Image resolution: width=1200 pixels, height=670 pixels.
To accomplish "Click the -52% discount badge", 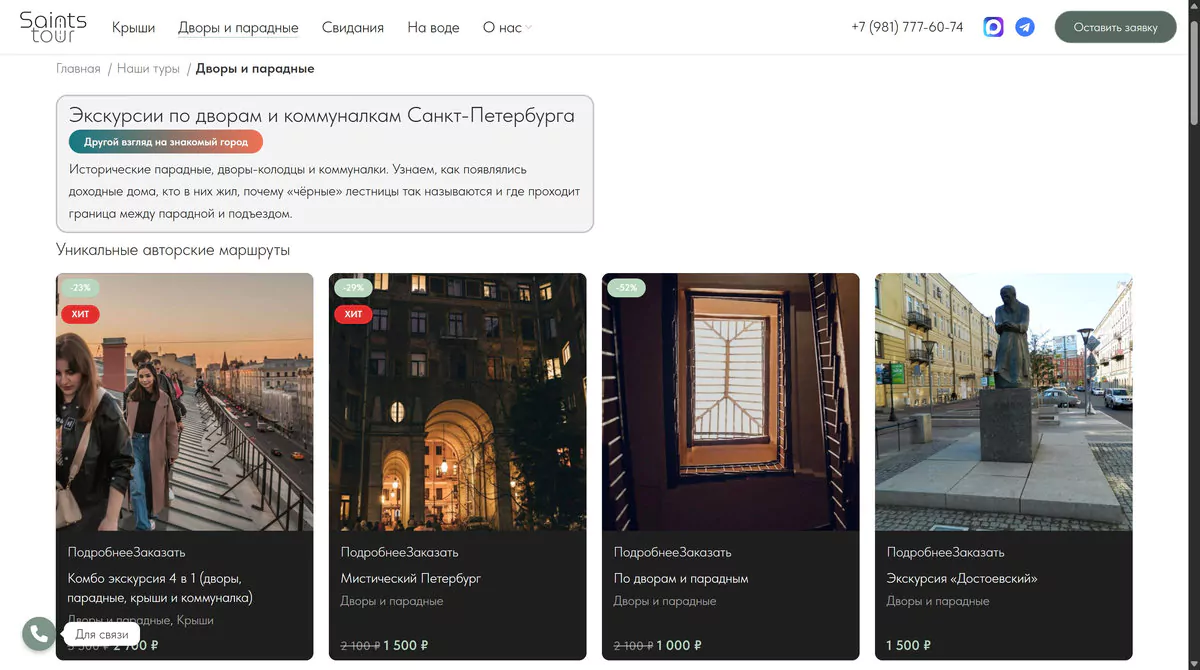I will (626, 288).
